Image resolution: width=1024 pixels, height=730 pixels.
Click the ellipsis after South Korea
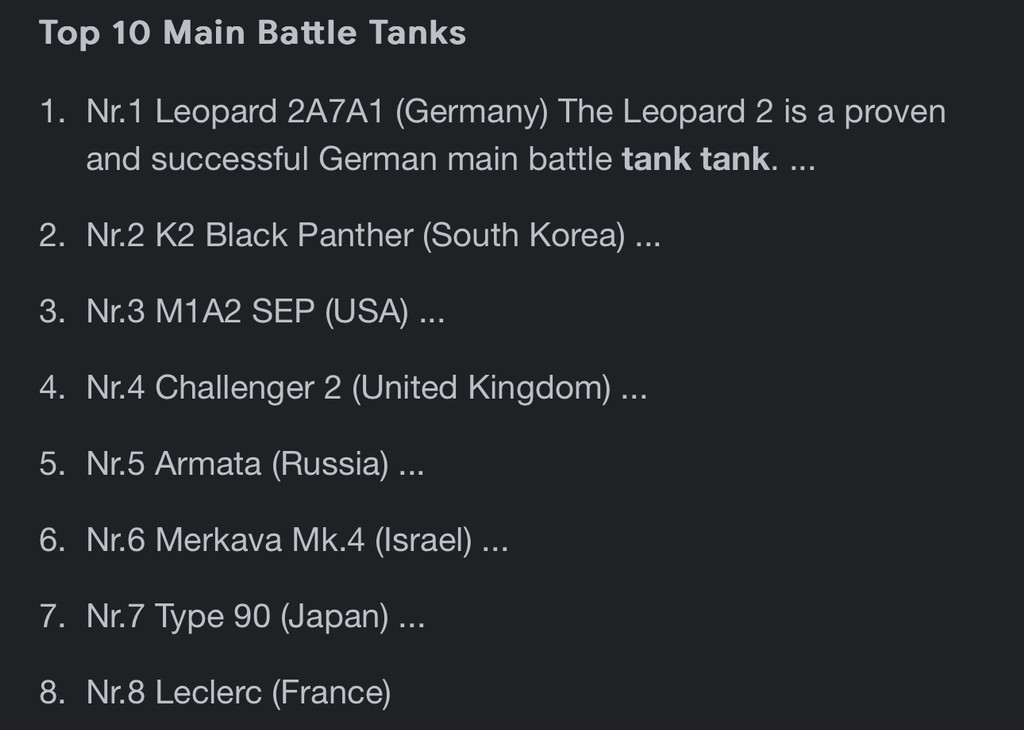pos(648,244)
